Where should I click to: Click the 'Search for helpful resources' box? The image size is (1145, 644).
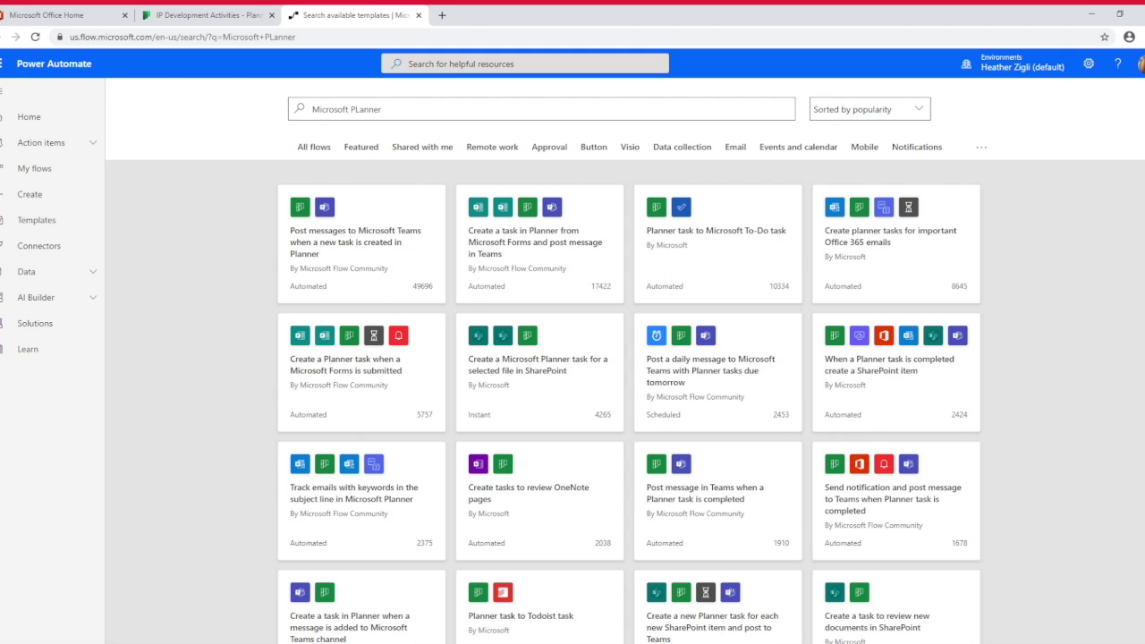524,64
